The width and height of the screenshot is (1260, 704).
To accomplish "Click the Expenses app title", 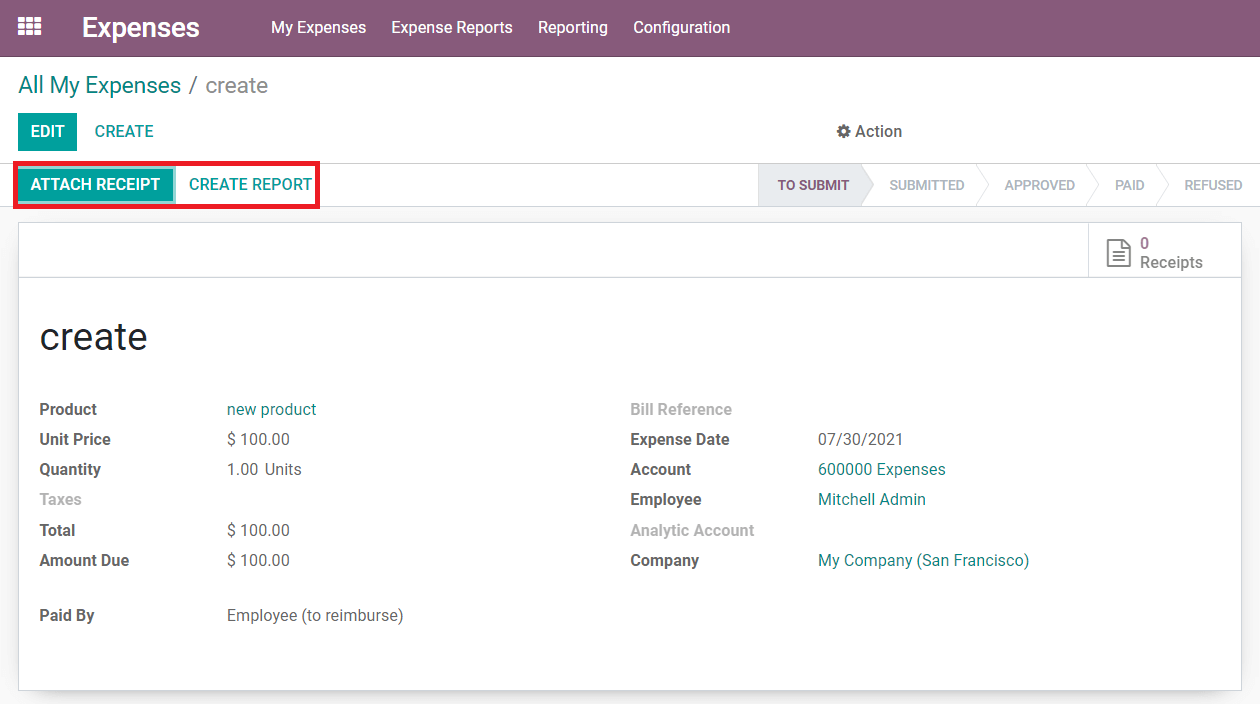I will coord(141,28).
